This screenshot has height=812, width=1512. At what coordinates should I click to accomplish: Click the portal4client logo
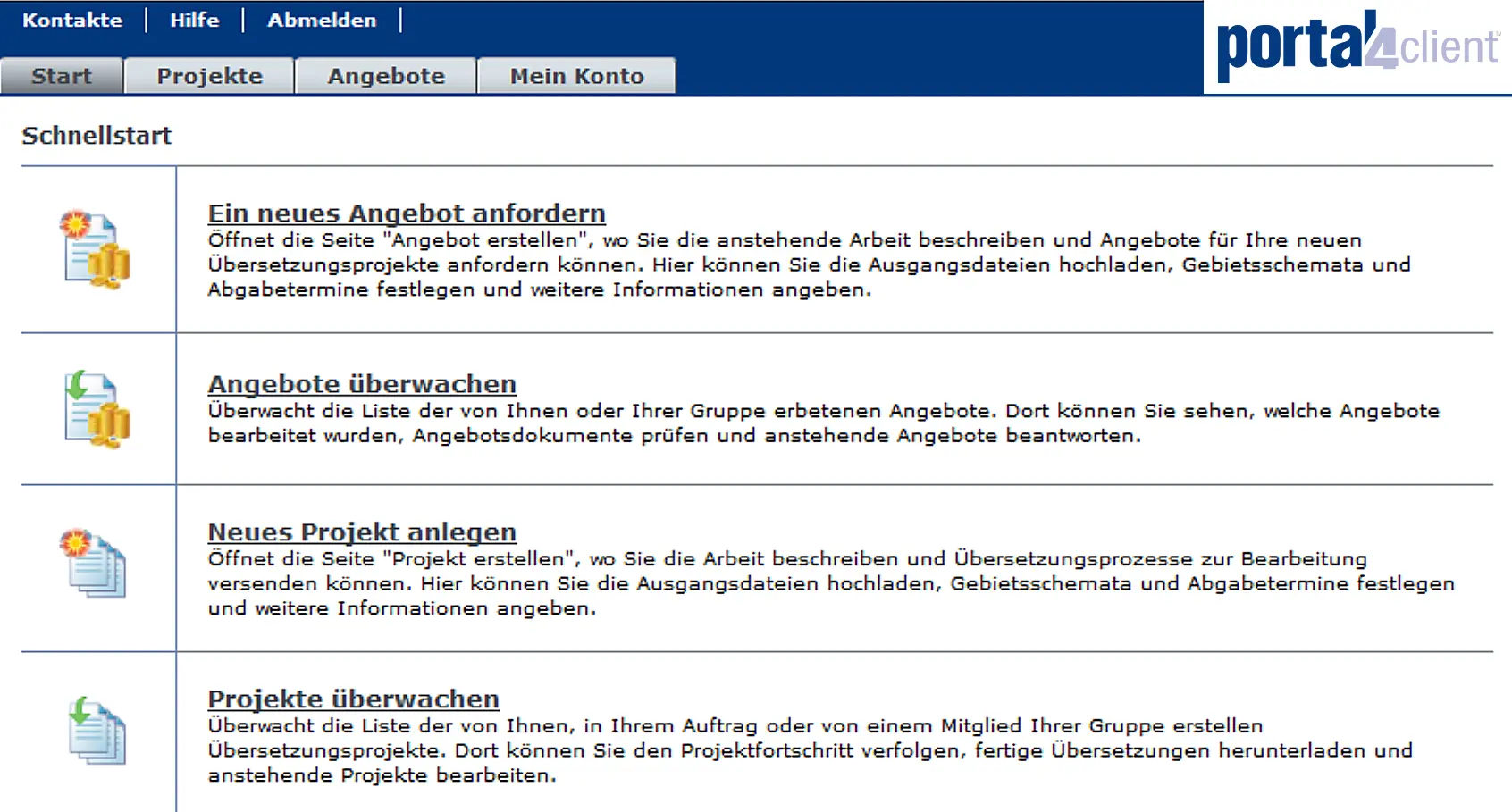pos(1357,46)
